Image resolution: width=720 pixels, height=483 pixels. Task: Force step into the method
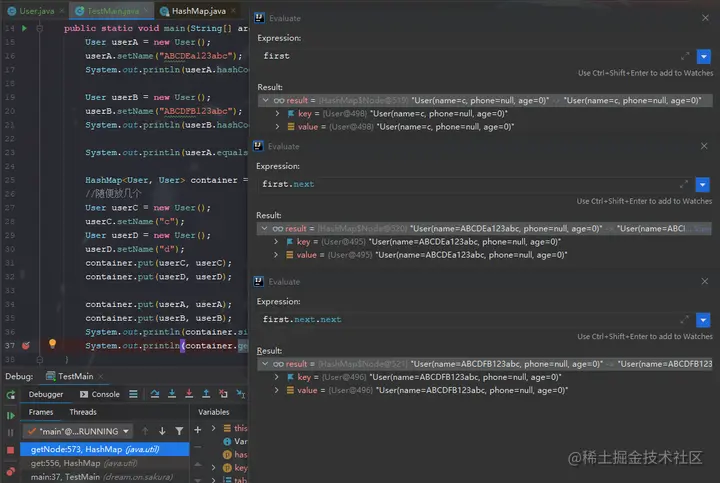point(189,394)
